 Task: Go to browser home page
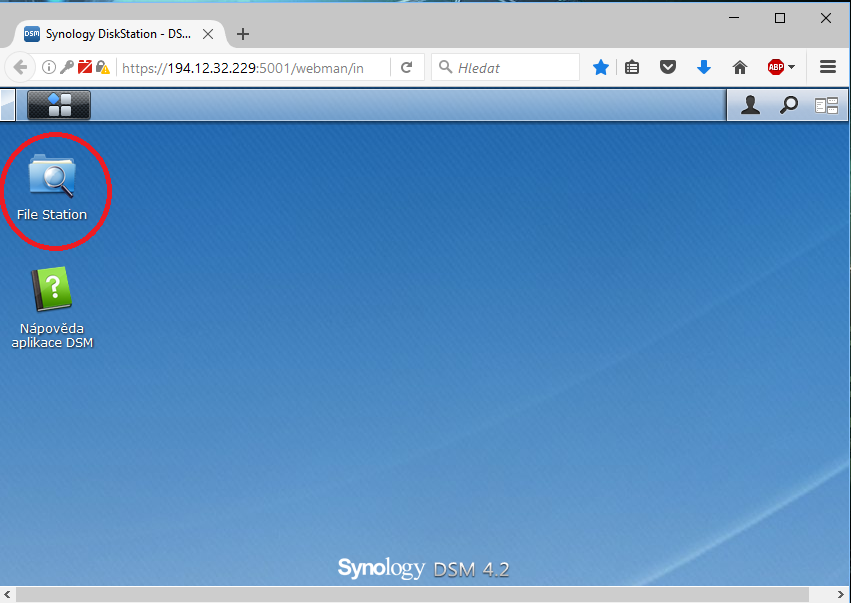tap(740, 67)
